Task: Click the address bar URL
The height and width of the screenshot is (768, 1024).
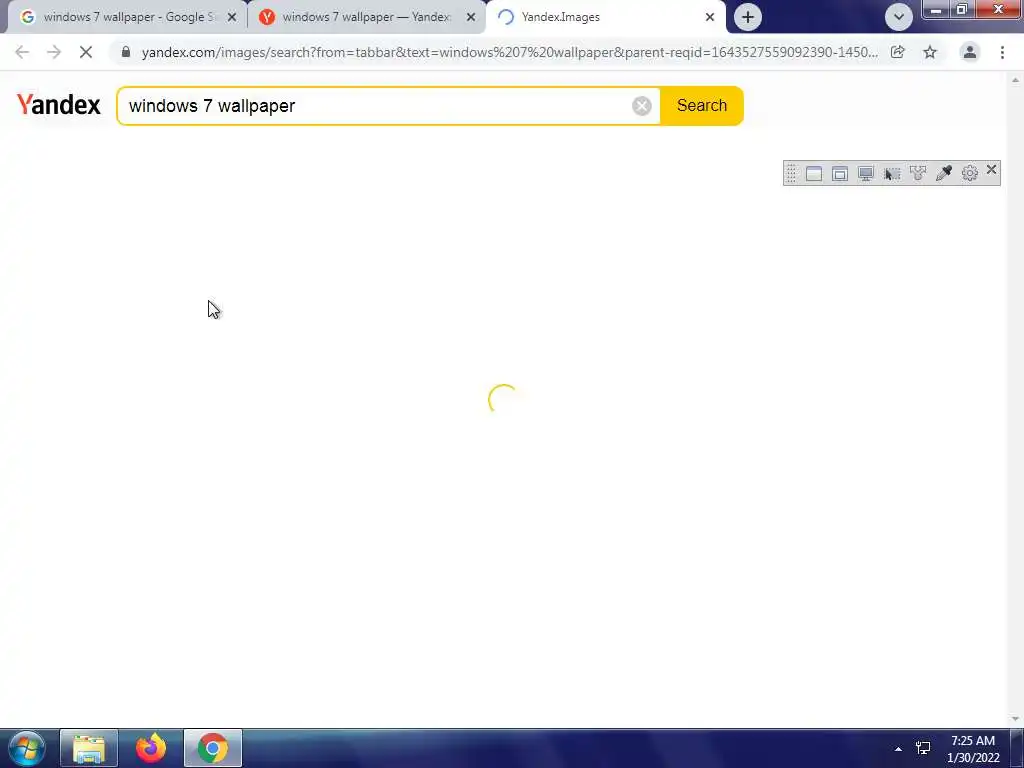Action: [x=509, y=52]
